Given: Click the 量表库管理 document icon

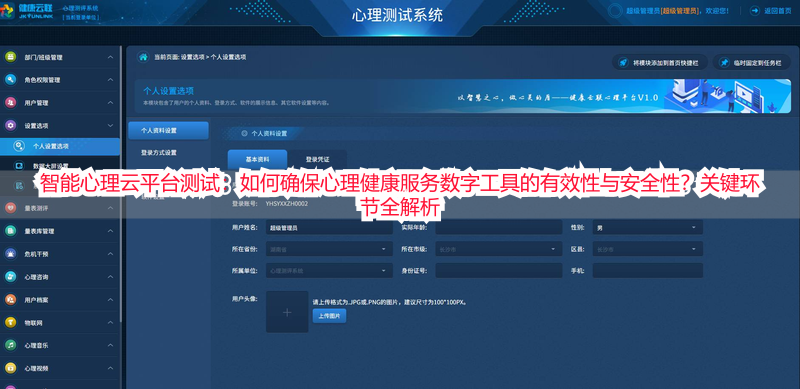Looking at the screenshot, I should [x=10, y=231].
